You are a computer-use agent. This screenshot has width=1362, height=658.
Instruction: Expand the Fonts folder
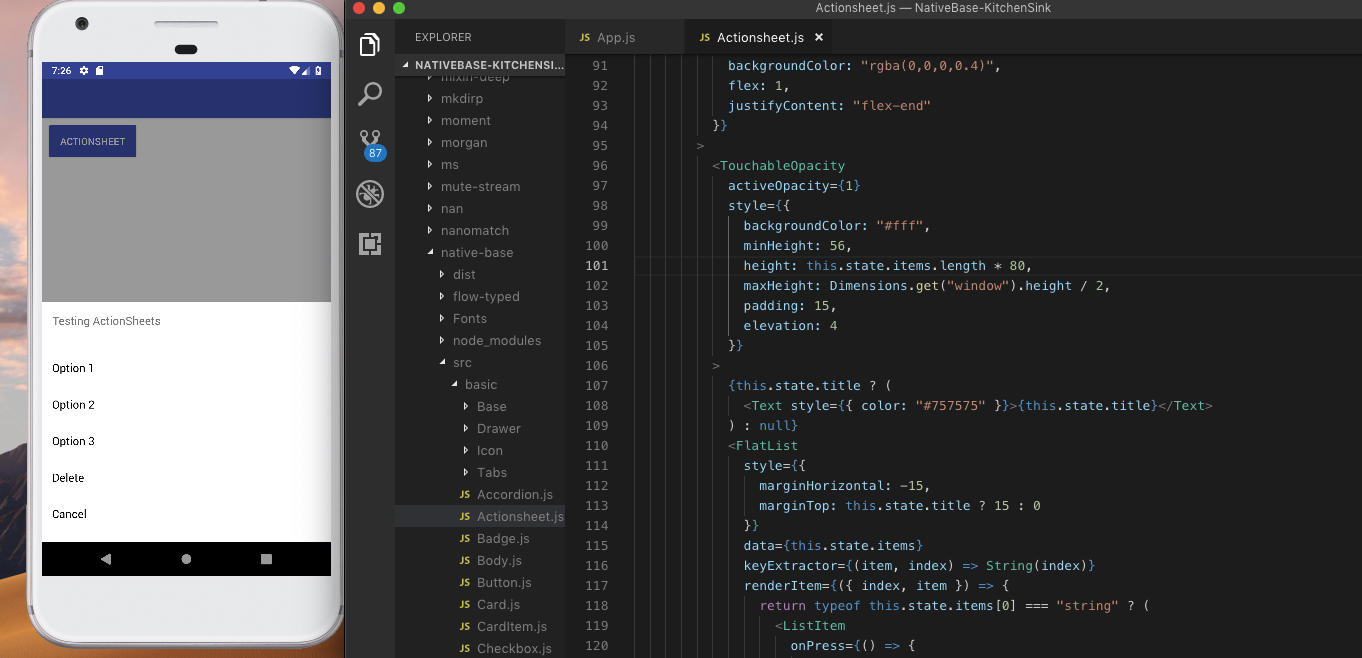(x=470, y=319)
